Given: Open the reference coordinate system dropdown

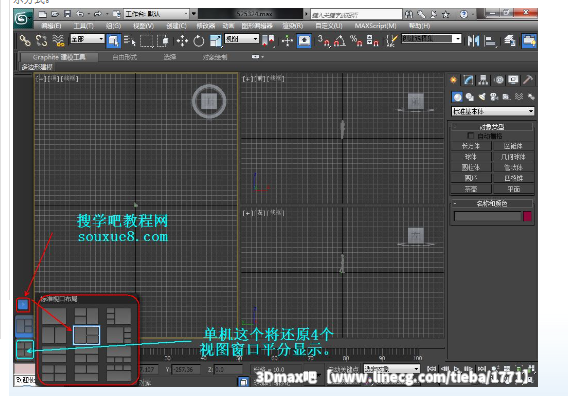Looking at the screenshot, I should pos(242,39).
